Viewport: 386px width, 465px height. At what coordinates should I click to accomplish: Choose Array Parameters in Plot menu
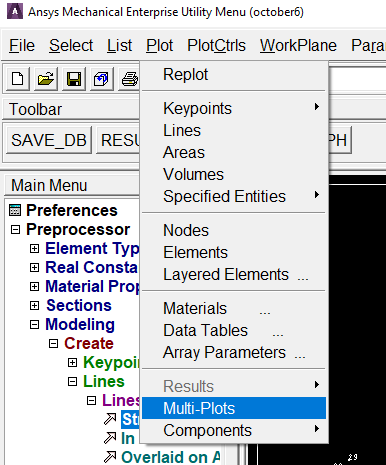233,352
